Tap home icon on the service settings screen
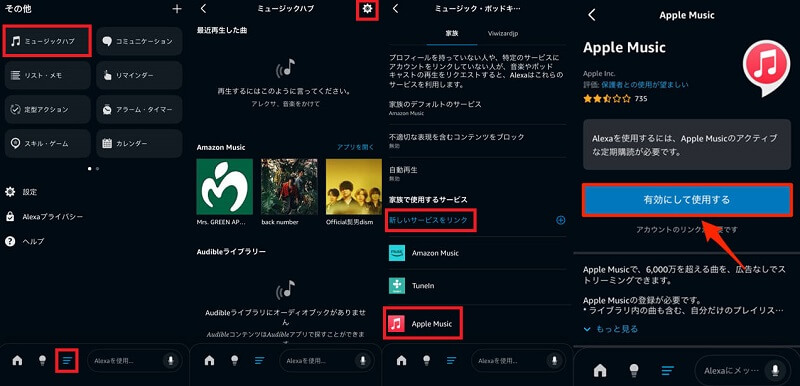This screenshot has width=800, height=386. 402,361
